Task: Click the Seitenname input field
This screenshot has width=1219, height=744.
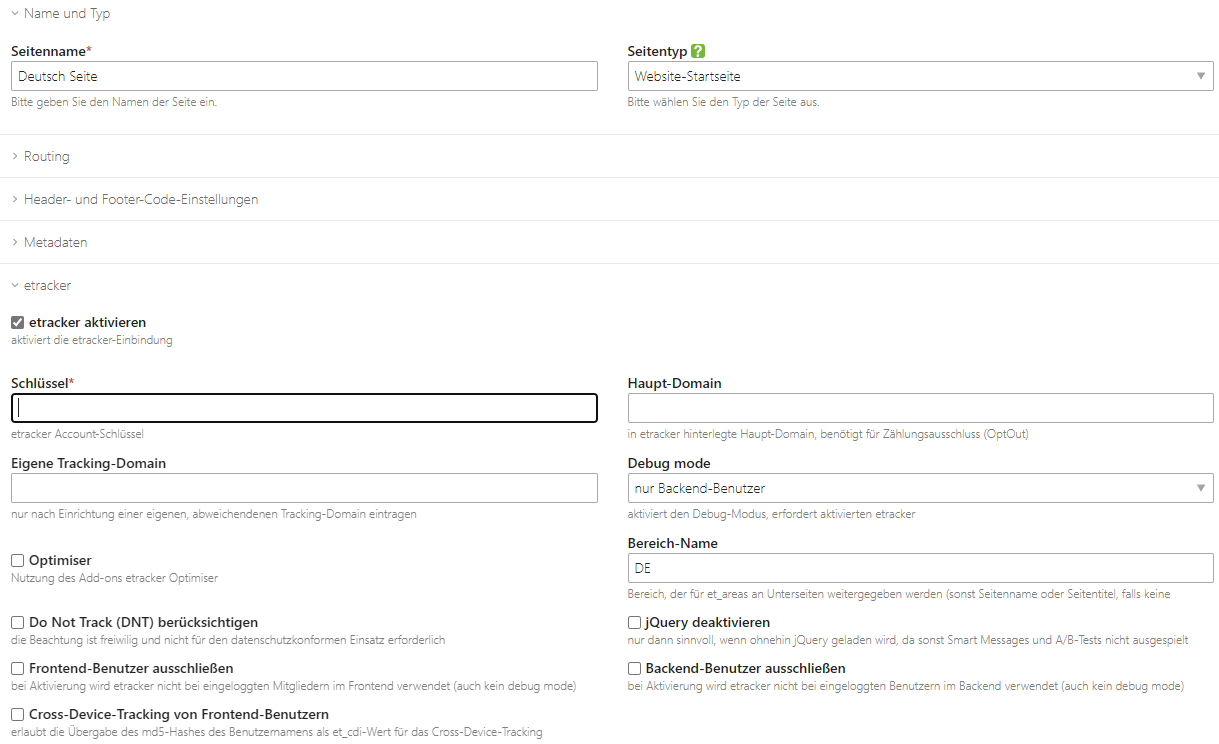Action: click(x=304, y=77)
